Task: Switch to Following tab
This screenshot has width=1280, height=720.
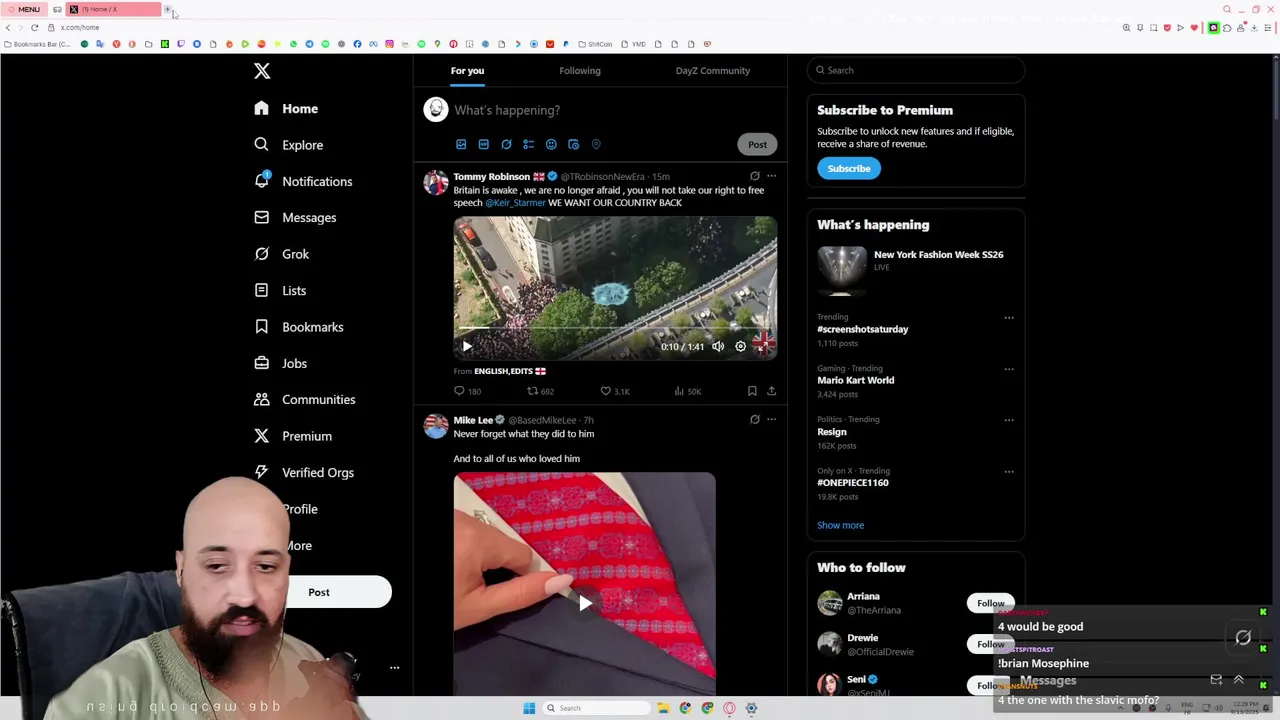Action: pos(580,71)
